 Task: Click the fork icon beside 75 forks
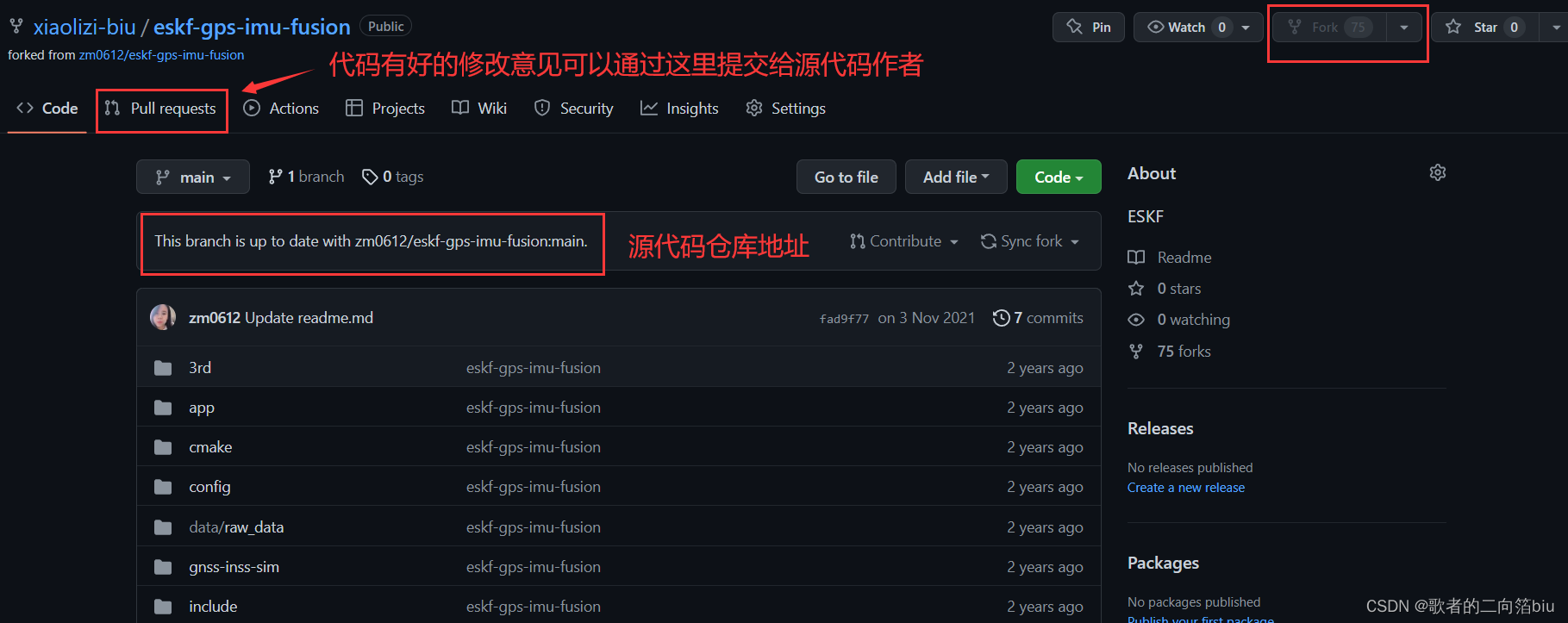(1136, 352)
